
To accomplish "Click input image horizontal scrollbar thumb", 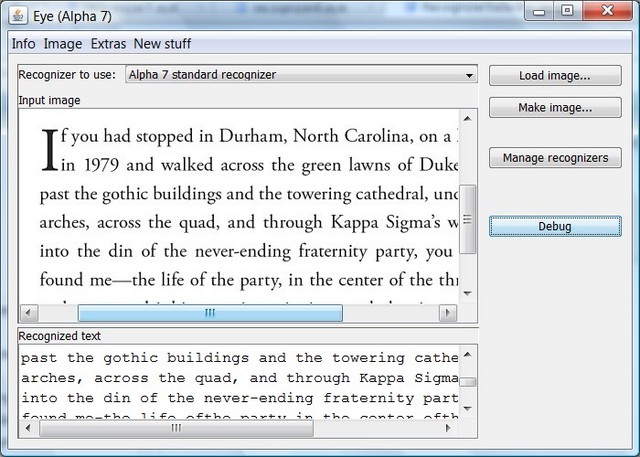I will pyautogui.click(x=210, y=313).
